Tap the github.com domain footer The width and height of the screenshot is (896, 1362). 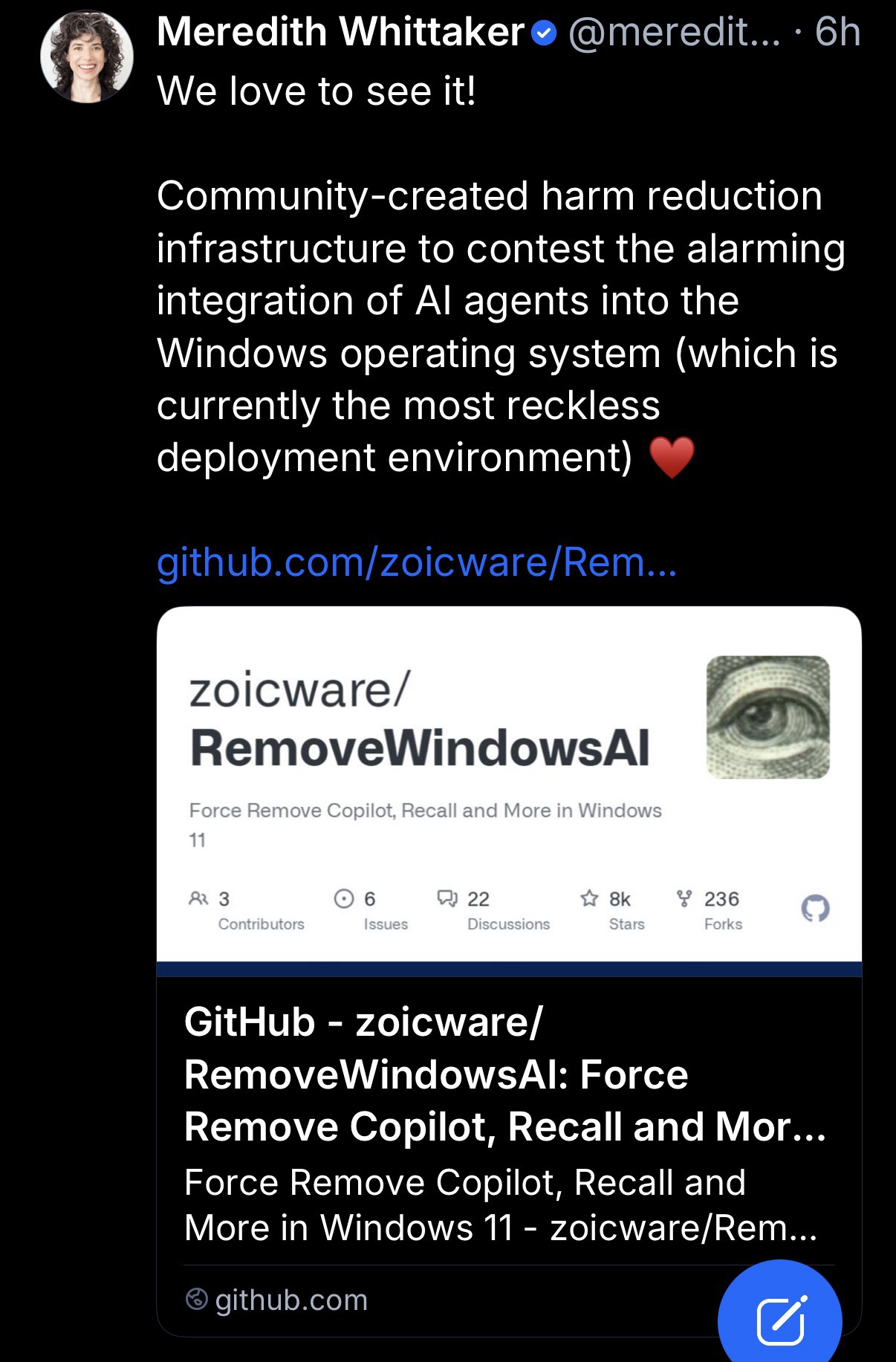coord(276,1300)
